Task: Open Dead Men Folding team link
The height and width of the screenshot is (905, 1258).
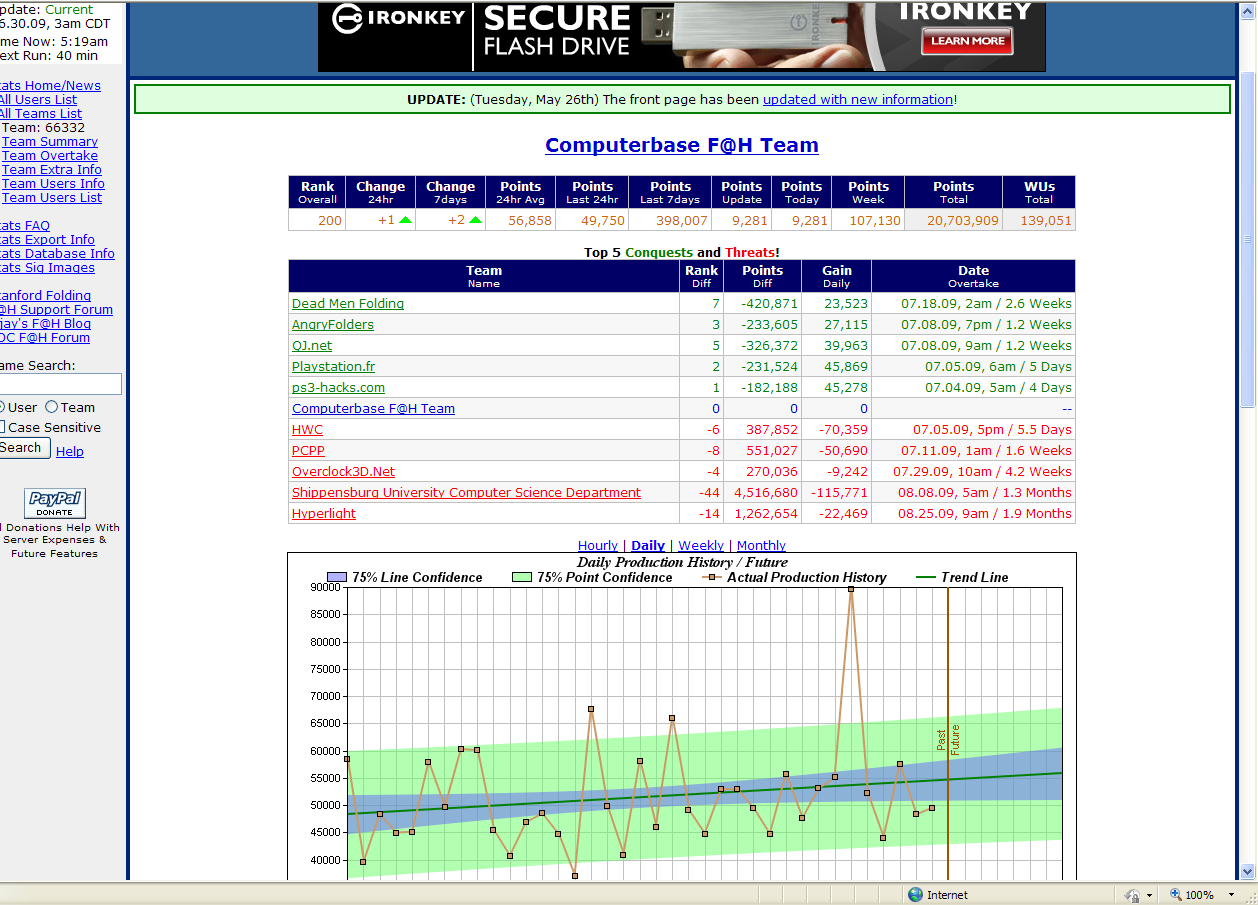Action: [348, 303]
